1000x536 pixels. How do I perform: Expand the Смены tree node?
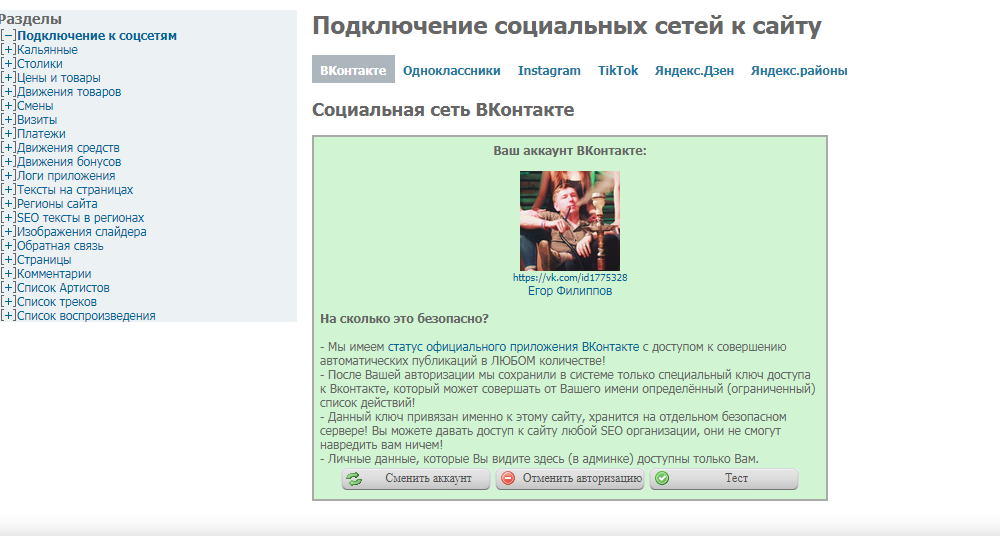[8, 106]
